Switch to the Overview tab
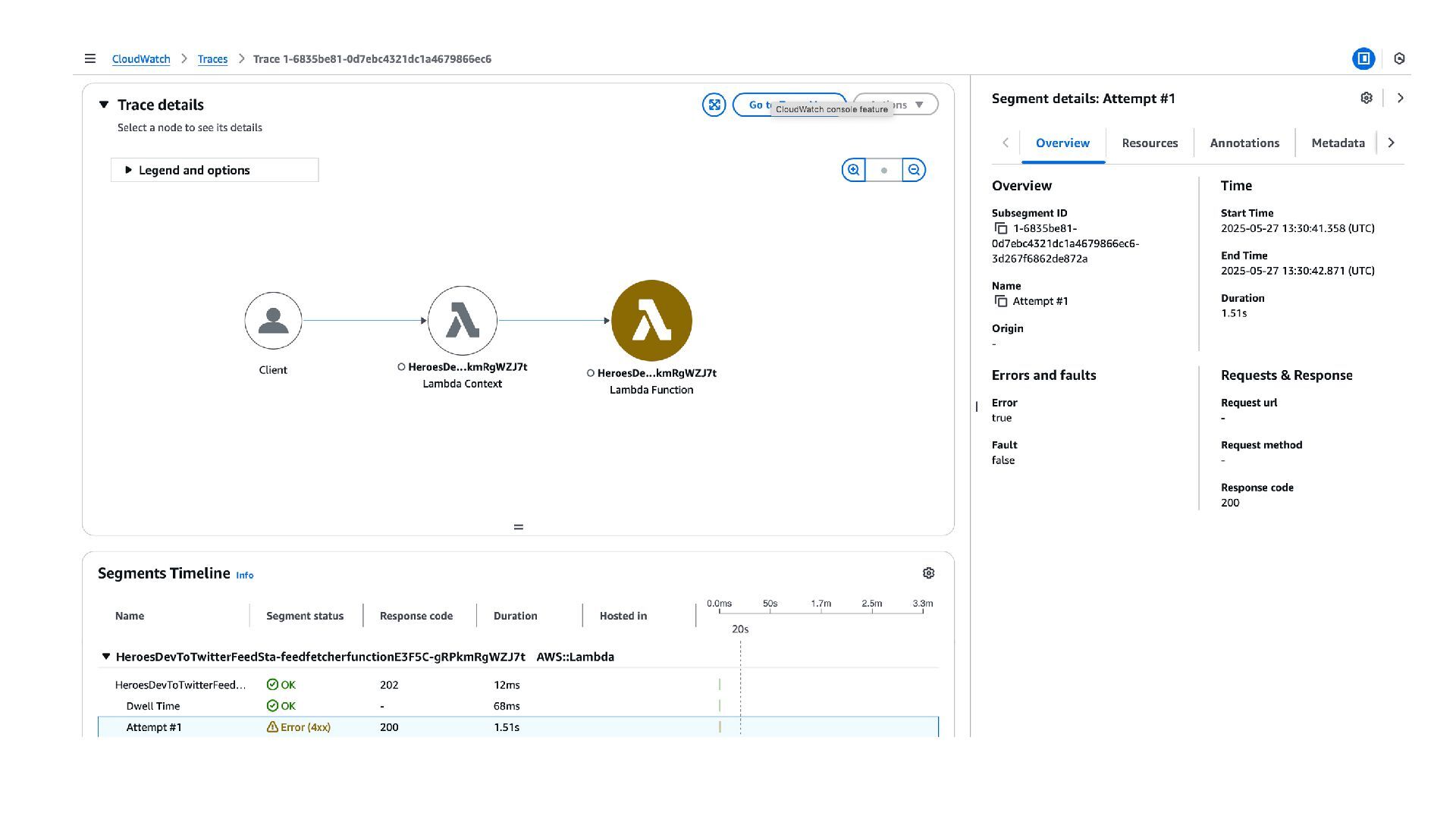 click(x=1062, y=143)
